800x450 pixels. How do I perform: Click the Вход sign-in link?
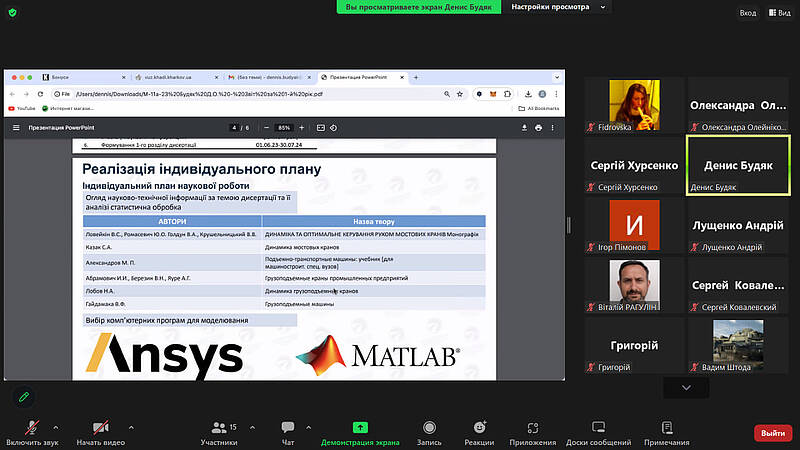[747, 13]
